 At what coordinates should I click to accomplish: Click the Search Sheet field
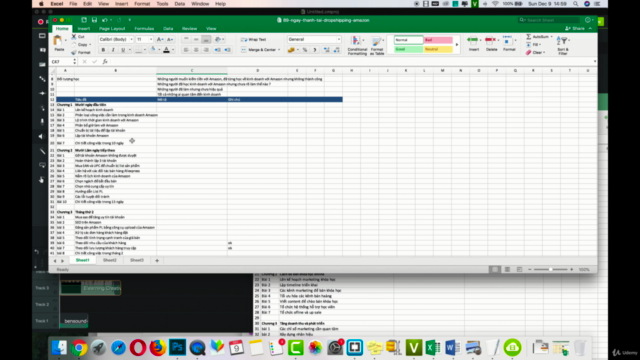point(549,20)
